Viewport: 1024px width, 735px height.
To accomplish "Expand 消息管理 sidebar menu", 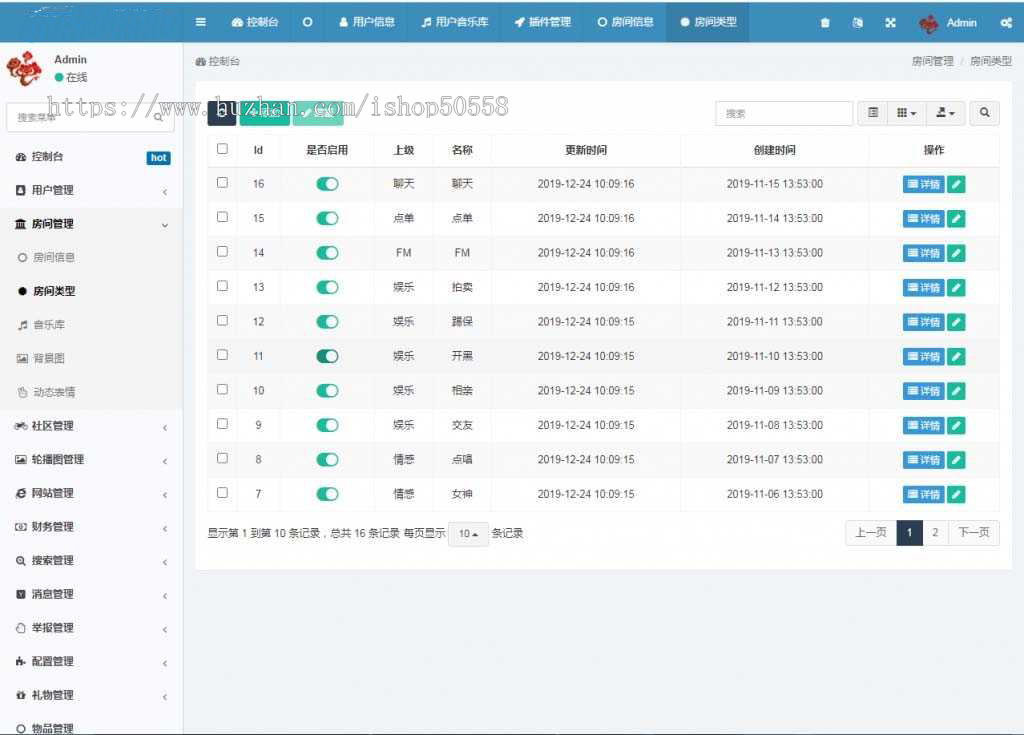I will (91, 594).
